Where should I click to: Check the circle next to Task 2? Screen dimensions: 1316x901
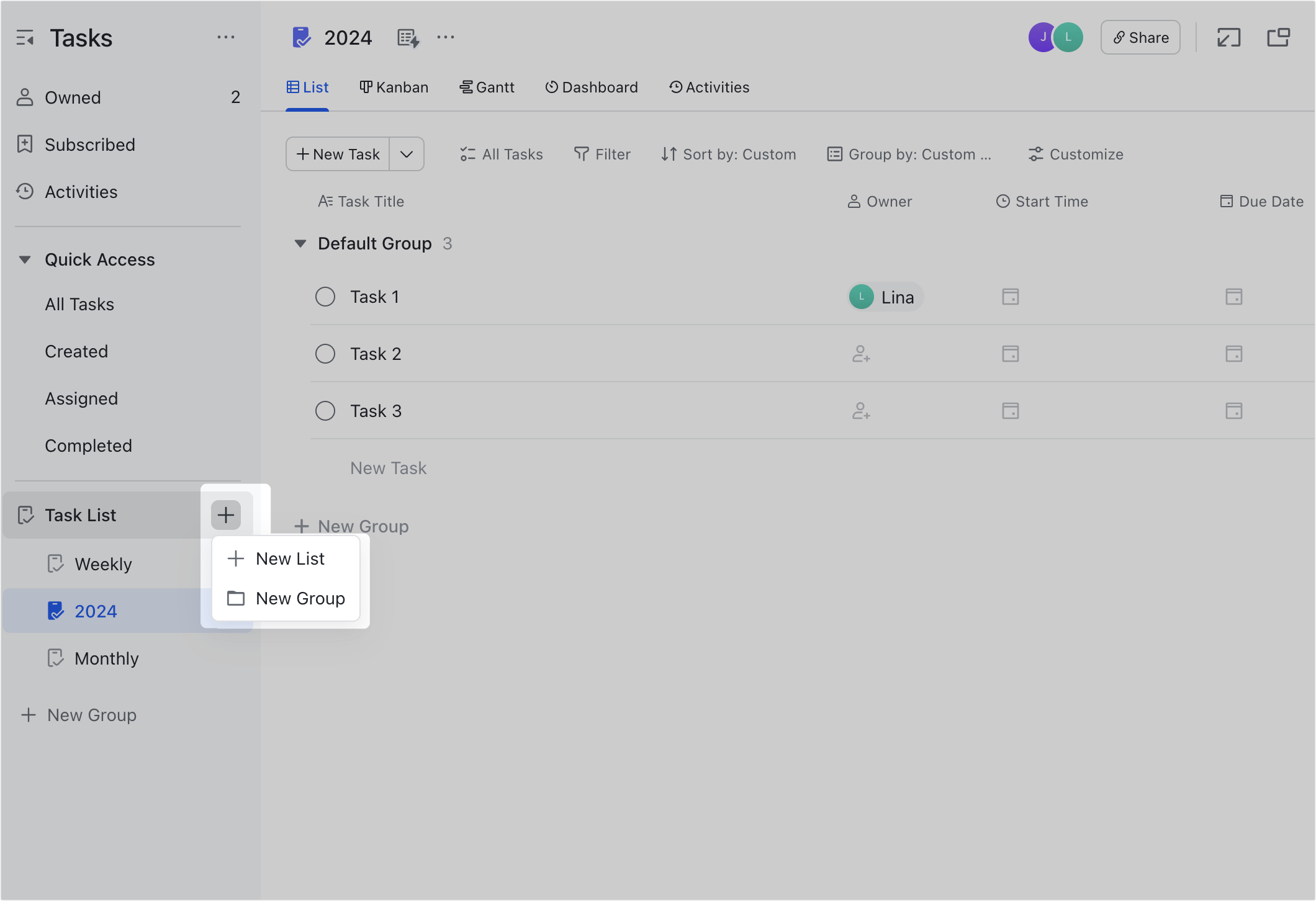pyautogui.click(x=325, y=354)
